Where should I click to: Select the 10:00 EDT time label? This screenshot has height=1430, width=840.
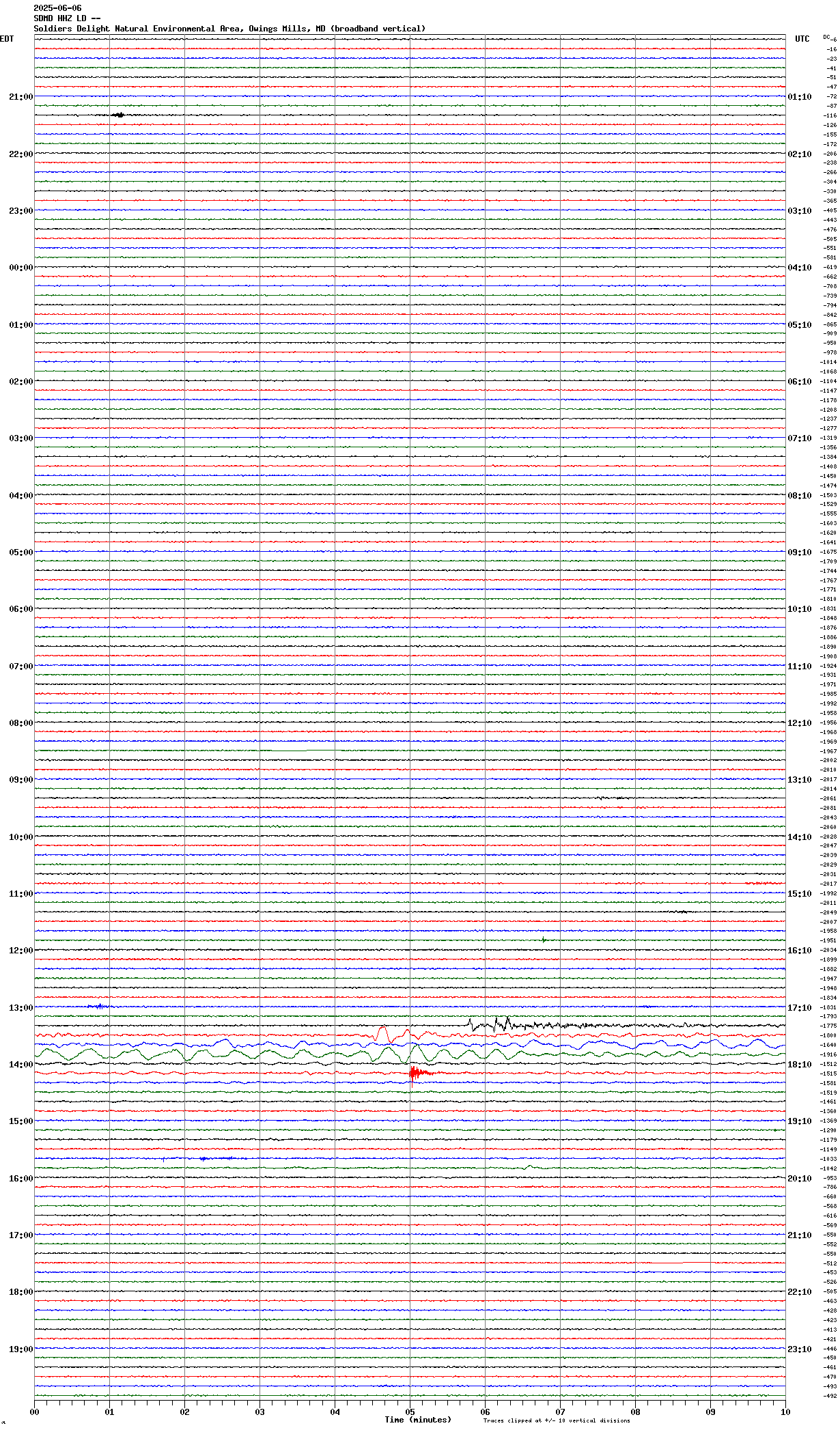pyautogui.click(x=21, y=837)
